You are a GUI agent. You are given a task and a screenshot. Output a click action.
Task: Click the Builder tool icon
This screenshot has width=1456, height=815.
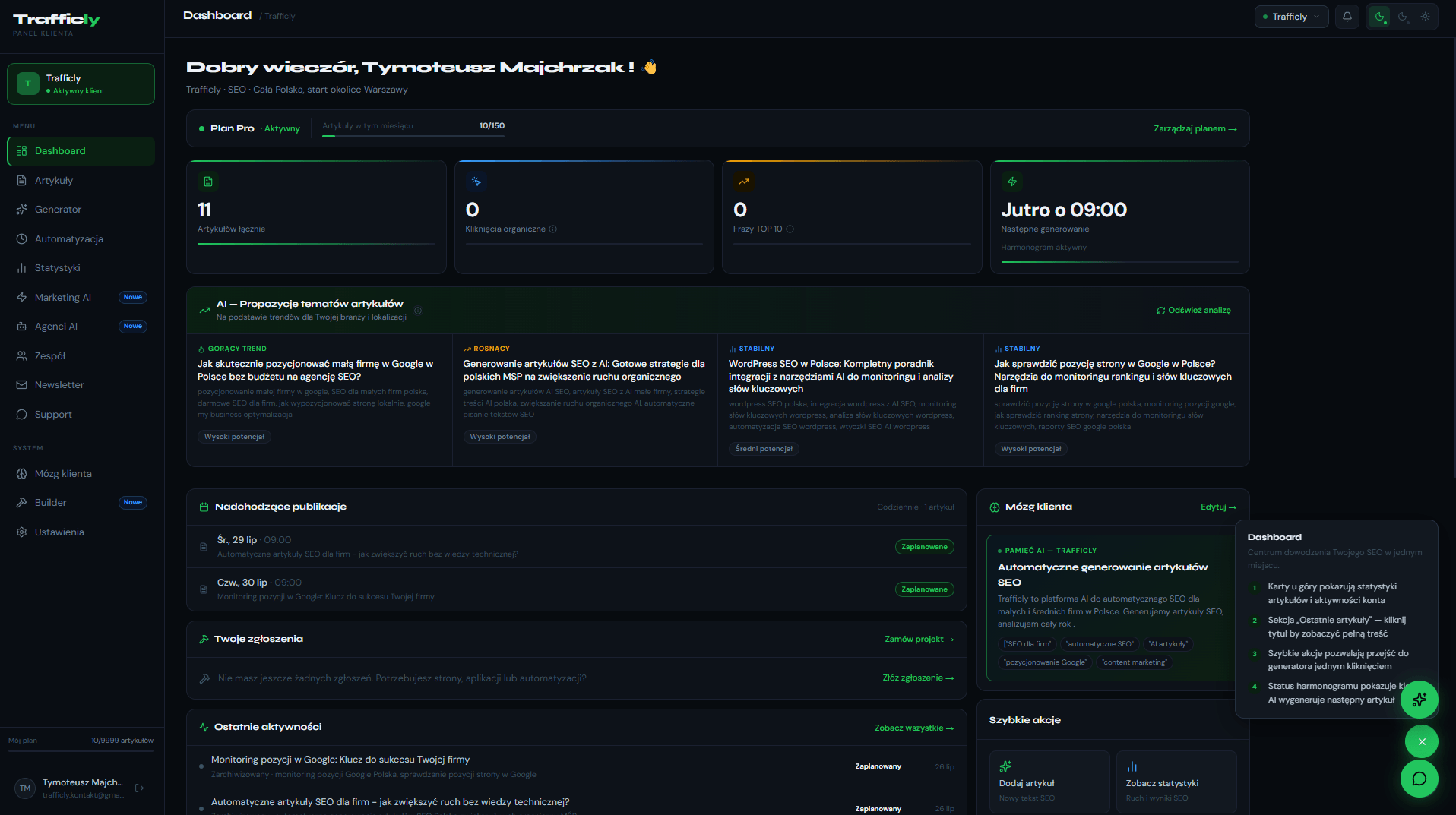tap(21, 503)
